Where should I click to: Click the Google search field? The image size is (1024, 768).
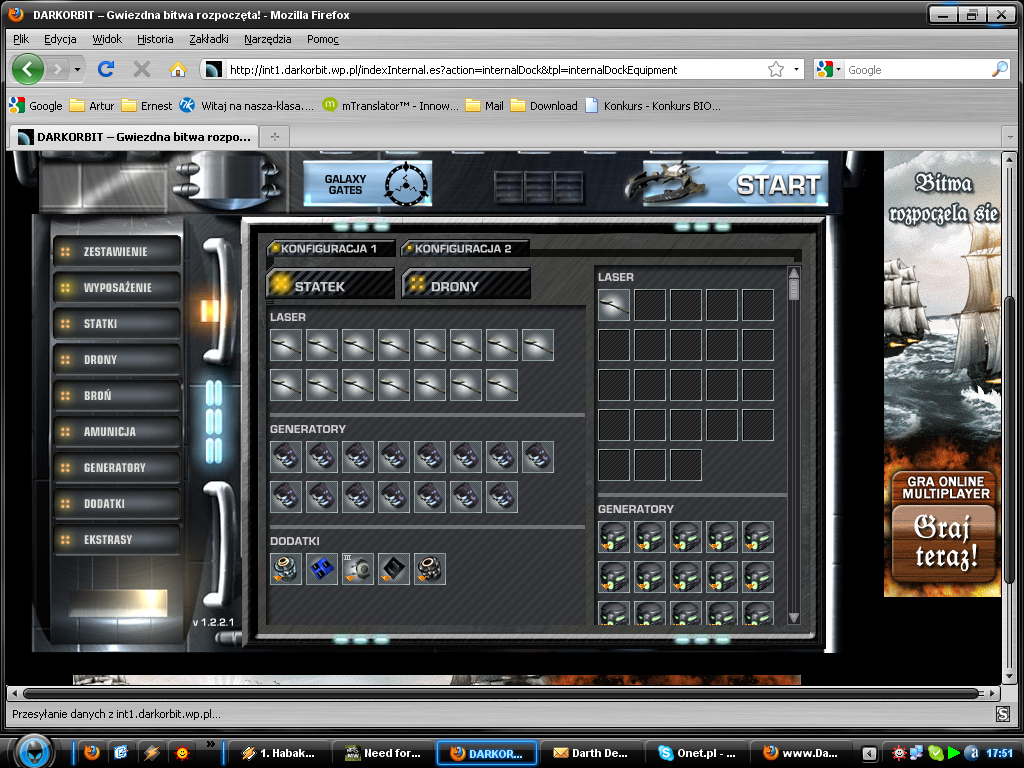click(918, 69)
